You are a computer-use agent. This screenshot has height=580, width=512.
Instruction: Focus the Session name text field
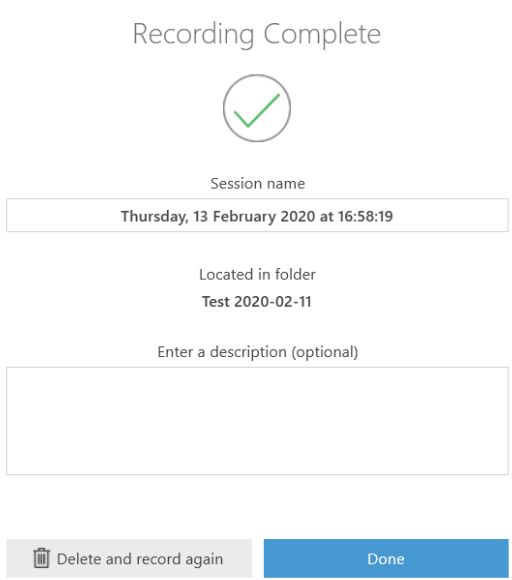[257, 215]
